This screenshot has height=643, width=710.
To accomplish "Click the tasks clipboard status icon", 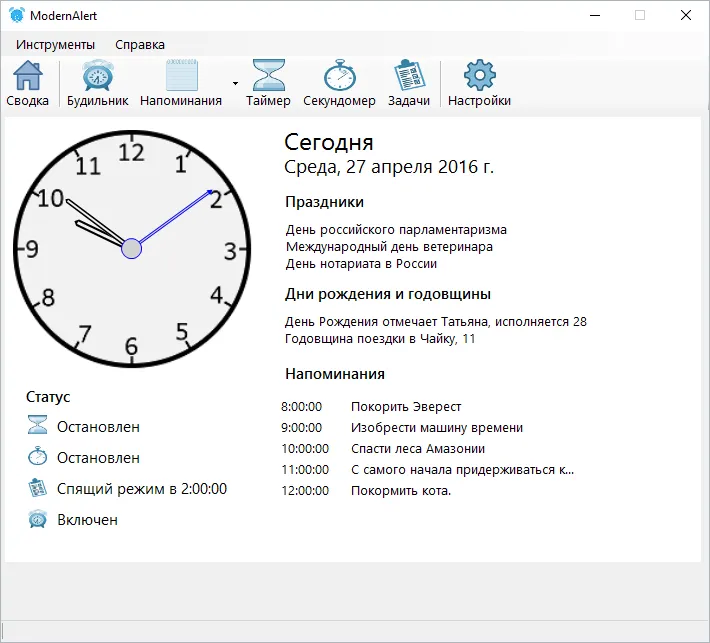I will pyautogui.click(x=38, y=488).
